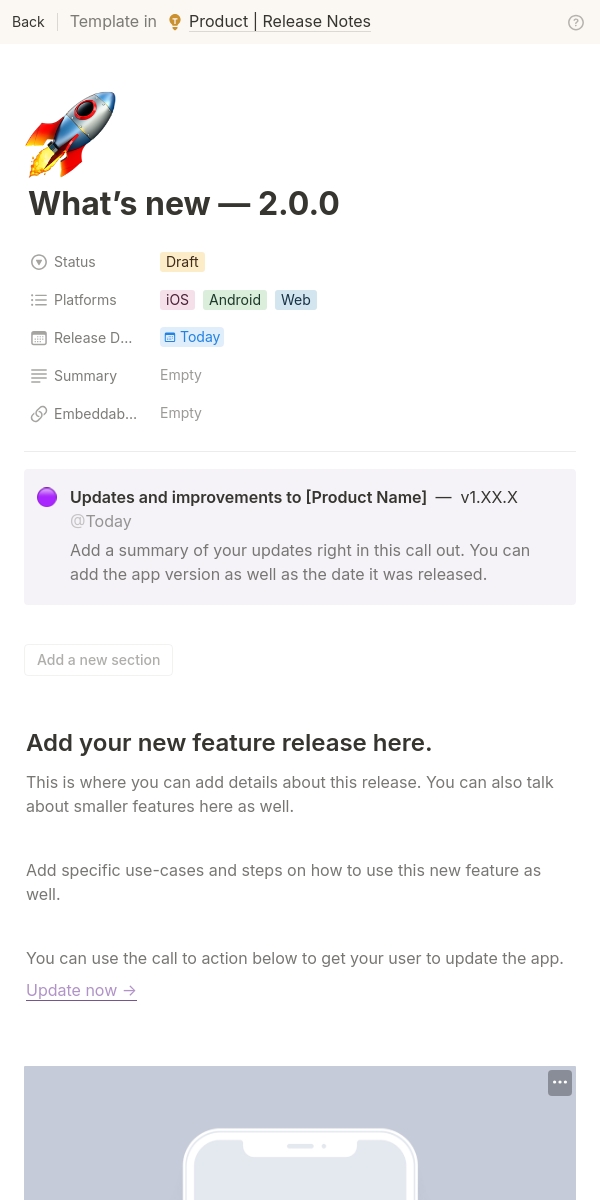Click the empty Summary field
The image size is (600, 1200).
coord(181,375)
